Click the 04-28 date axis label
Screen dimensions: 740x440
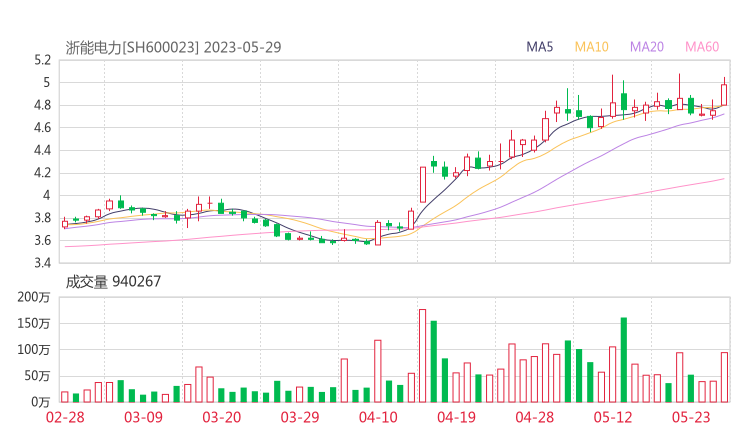pyautogui.click(x=535, y=417)
